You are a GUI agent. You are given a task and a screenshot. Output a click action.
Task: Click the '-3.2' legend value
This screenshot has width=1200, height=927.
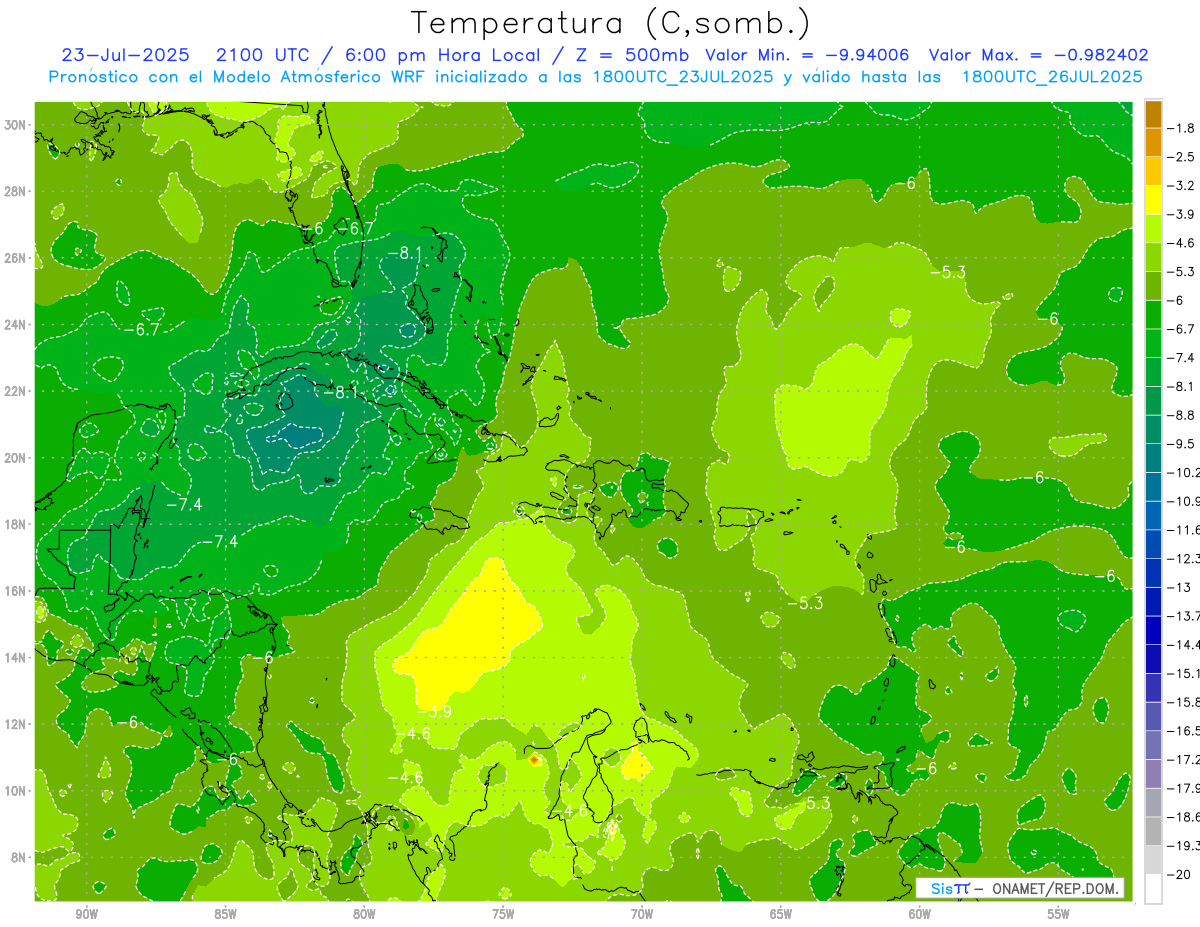pos(1181,186)
